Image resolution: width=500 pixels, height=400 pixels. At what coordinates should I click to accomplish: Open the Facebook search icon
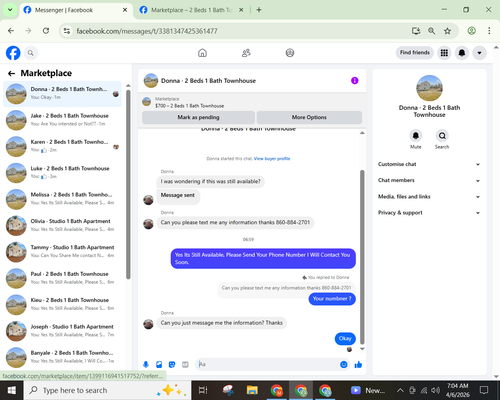tap(31, 53)
